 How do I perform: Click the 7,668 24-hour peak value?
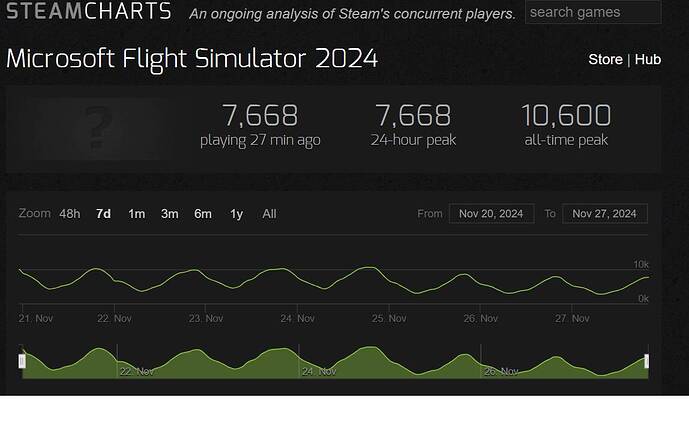(x=413, y=115)
